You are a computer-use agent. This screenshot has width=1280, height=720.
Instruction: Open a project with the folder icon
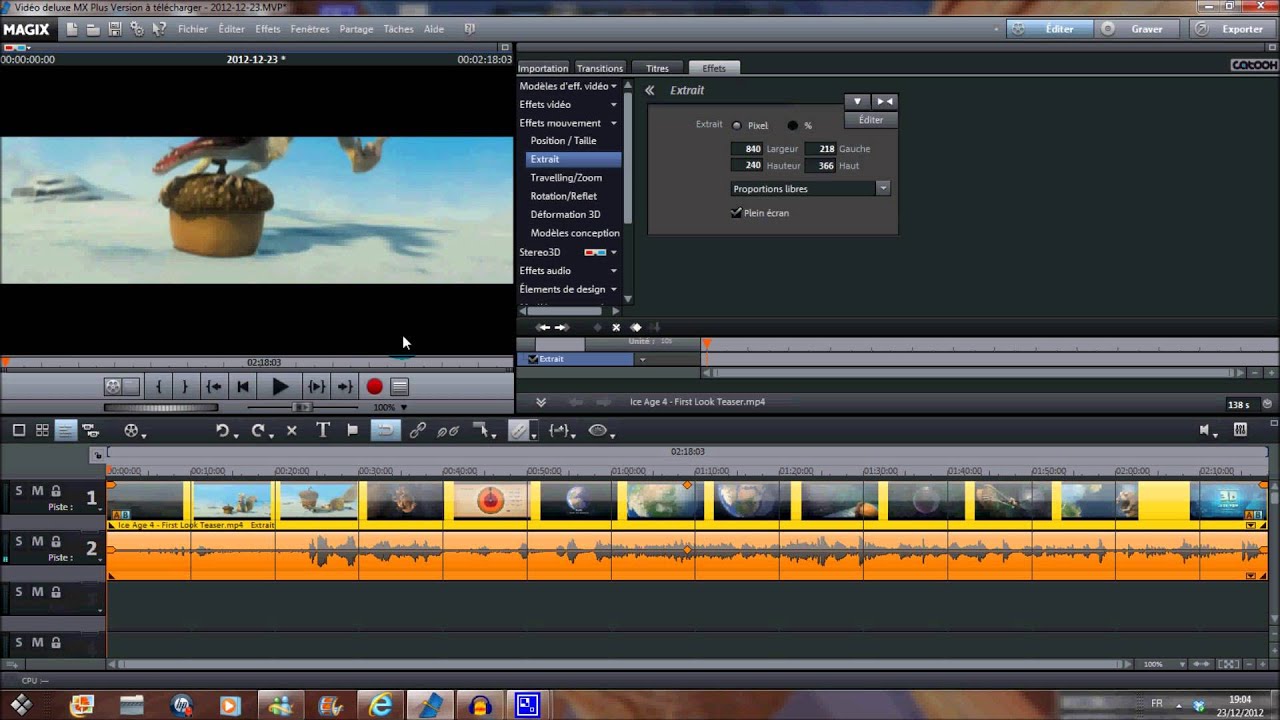(x=93, y=29)
